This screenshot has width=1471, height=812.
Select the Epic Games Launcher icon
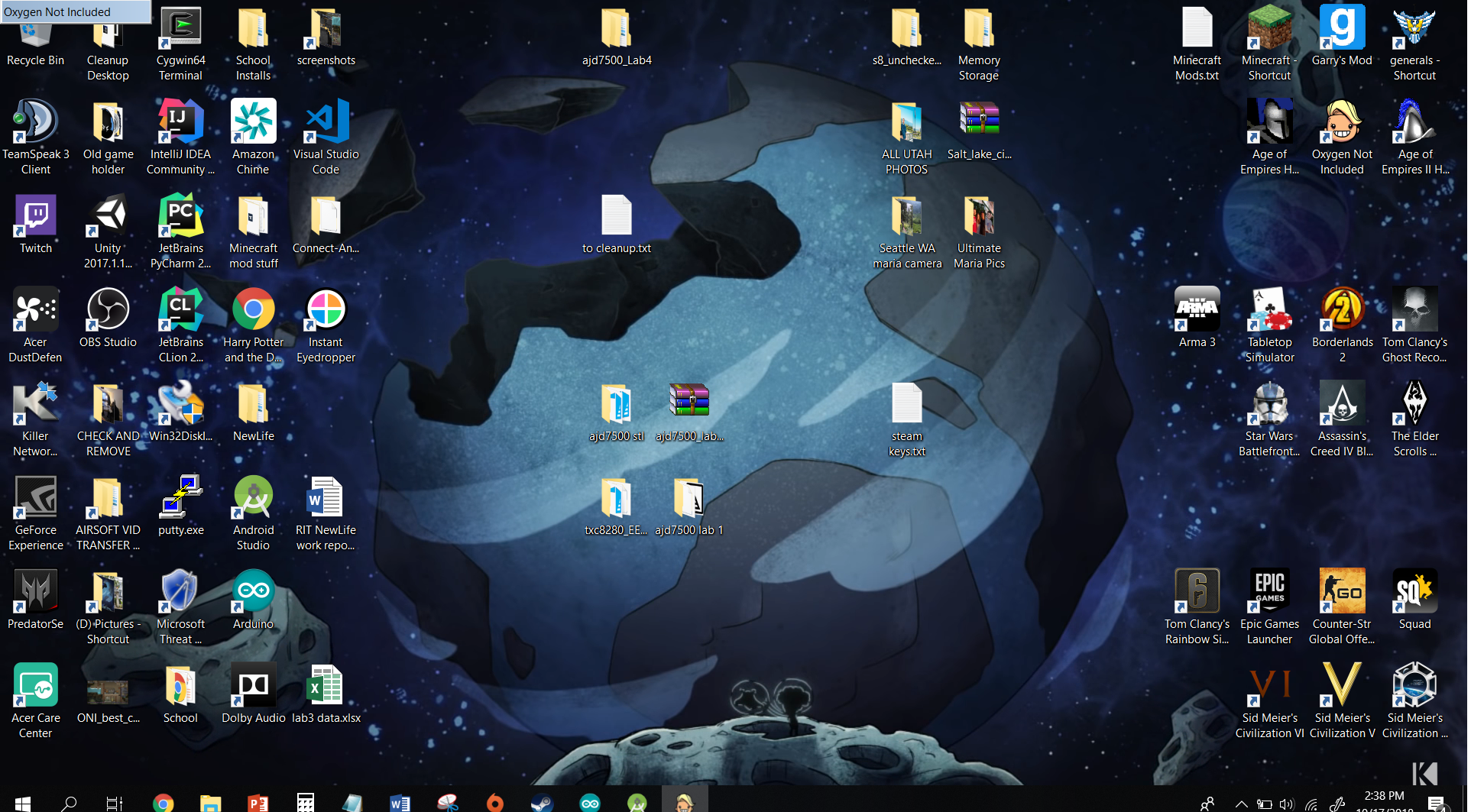(x=1269, y=593)
